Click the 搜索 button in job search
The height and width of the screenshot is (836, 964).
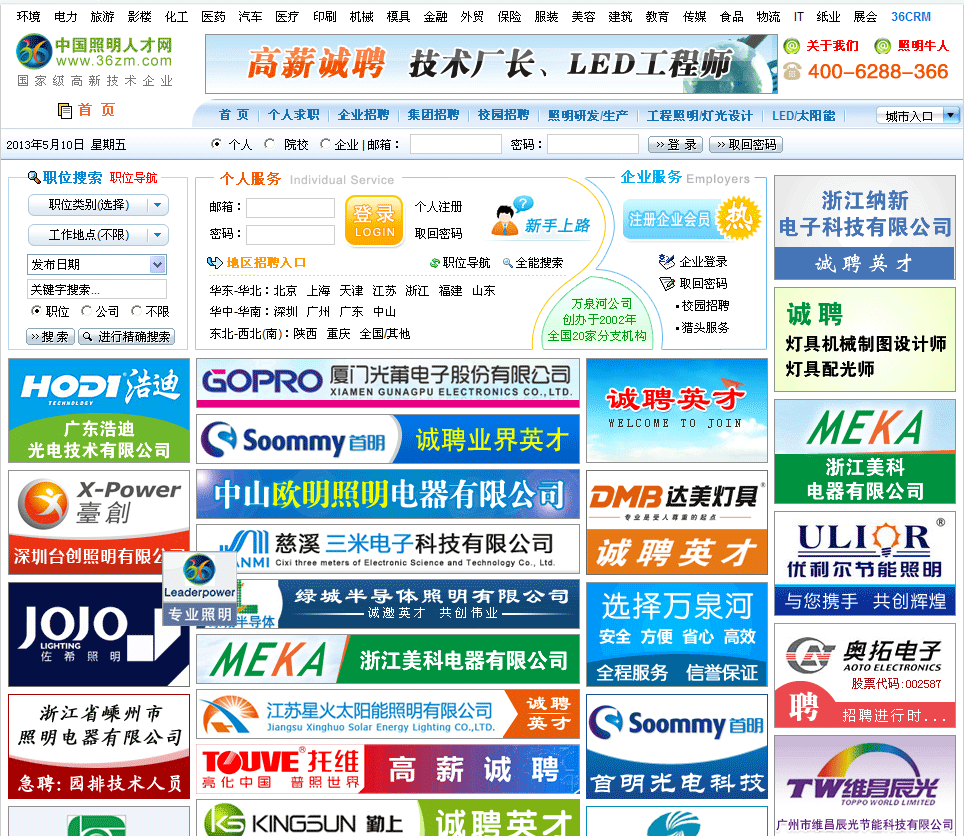(x=50, y=337)
